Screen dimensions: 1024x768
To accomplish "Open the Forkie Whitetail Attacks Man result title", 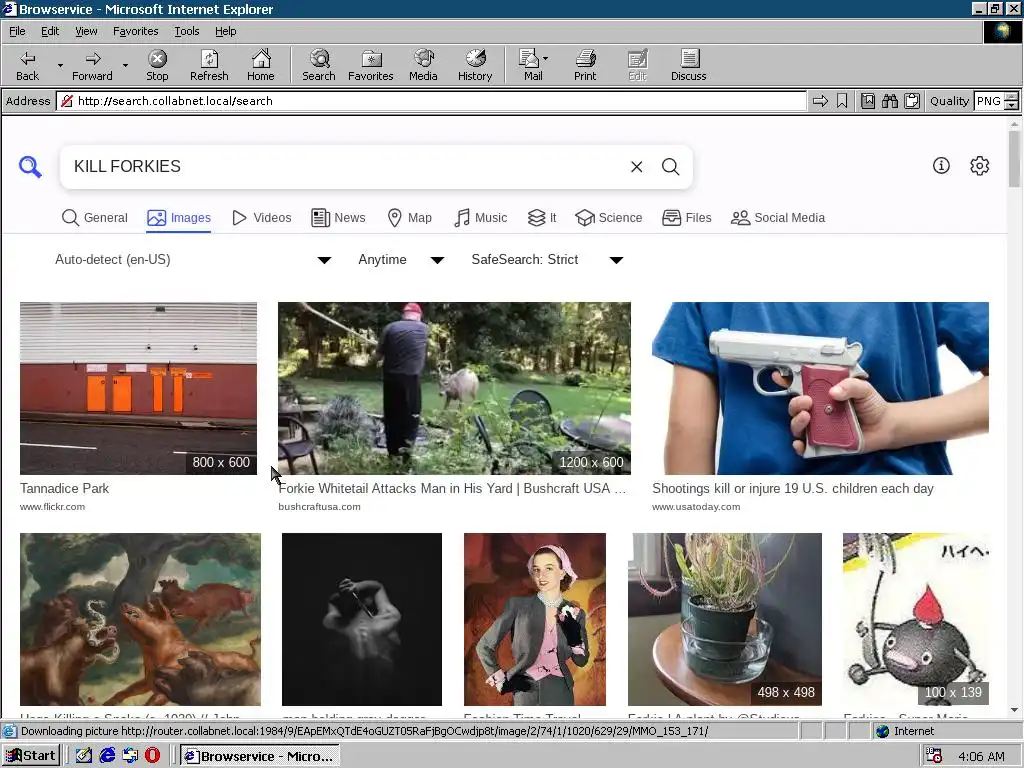I will [452, 488].
